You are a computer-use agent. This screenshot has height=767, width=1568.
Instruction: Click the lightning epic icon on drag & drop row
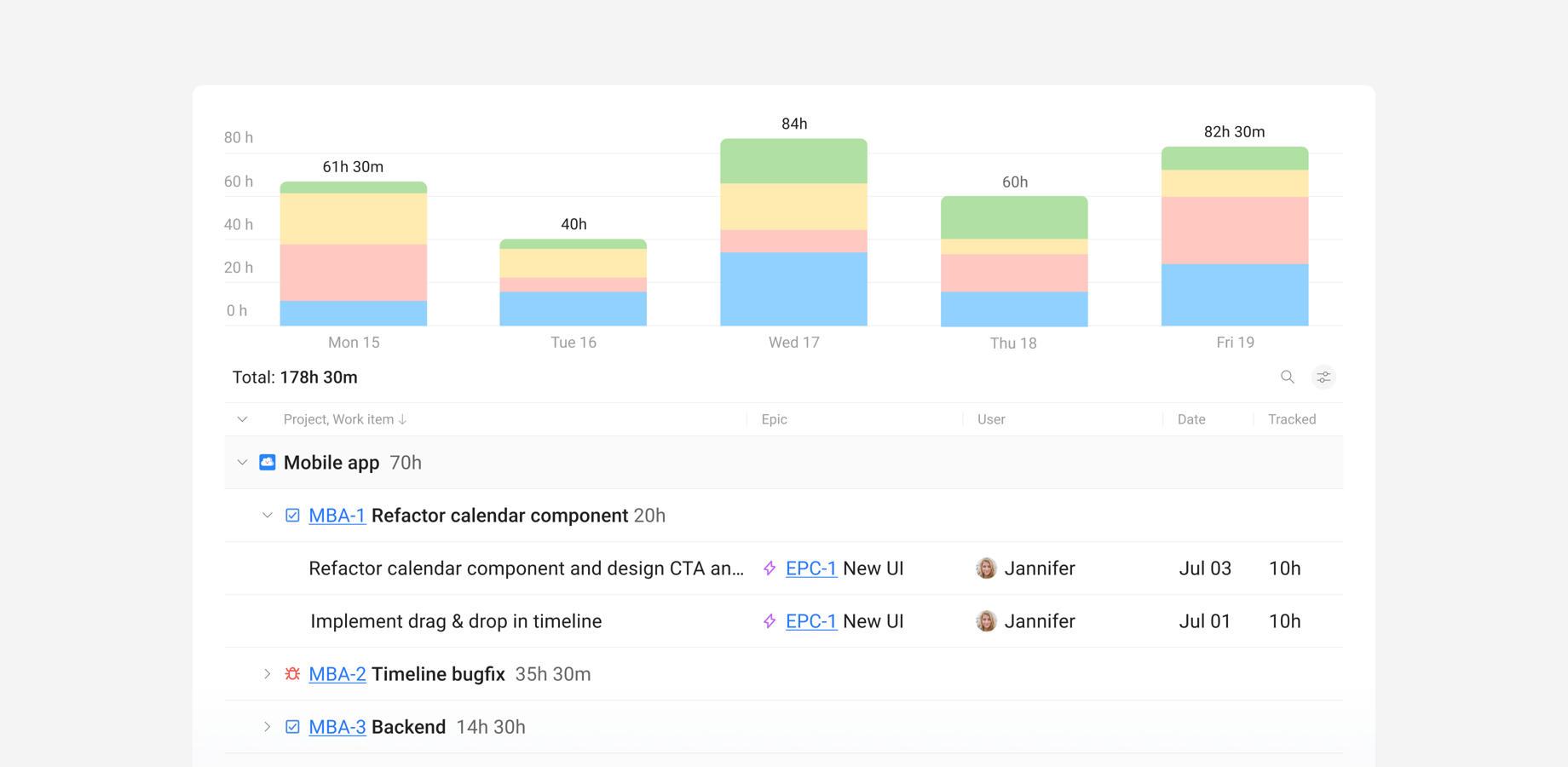pyautogui.click(x=768, y=620)
